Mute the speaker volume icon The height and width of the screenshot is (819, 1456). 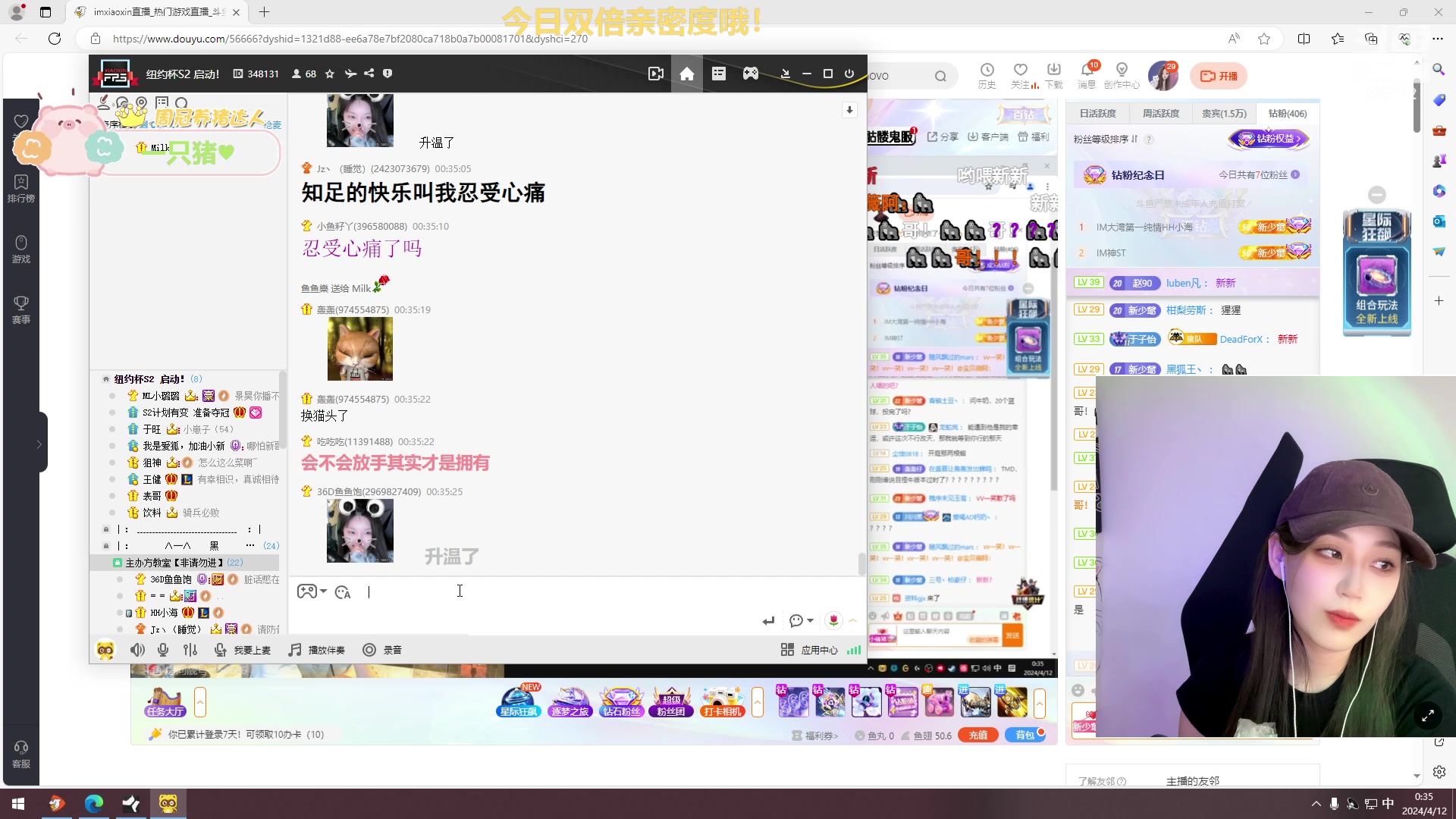(x=137, y=650)
